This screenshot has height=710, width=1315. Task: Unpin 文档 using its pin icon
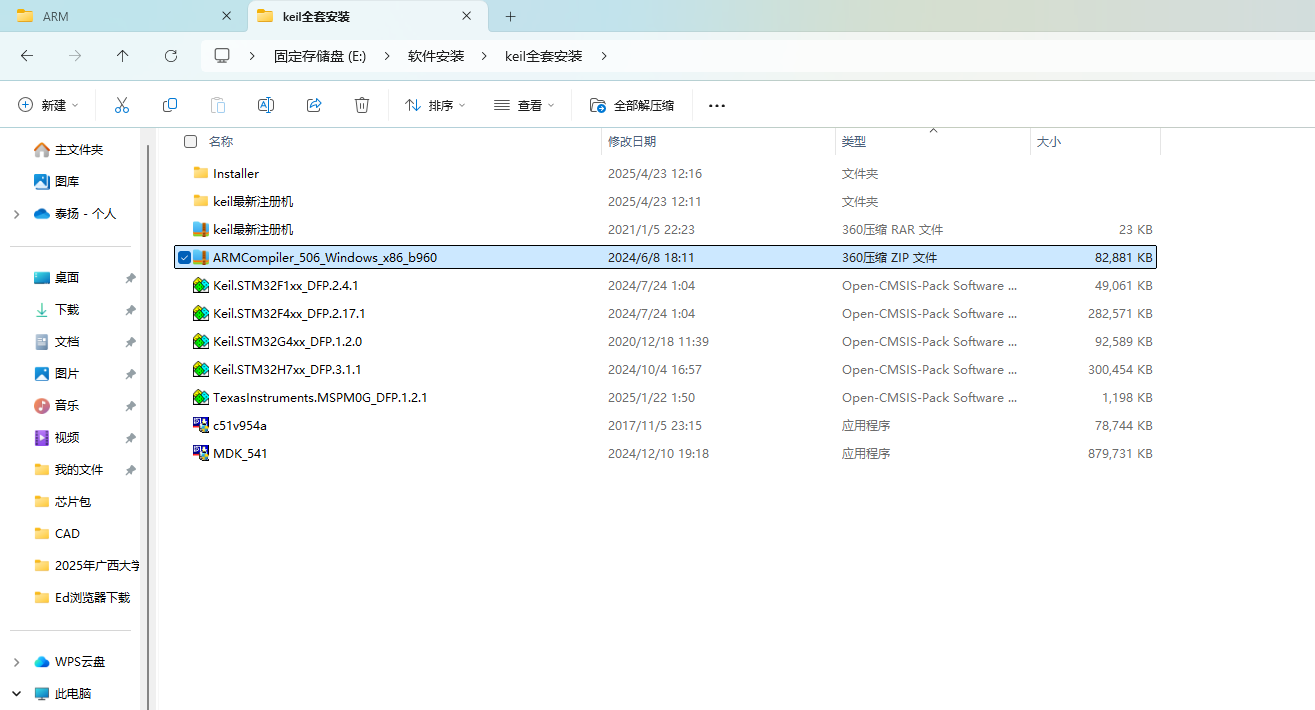(x=130, y=342)
